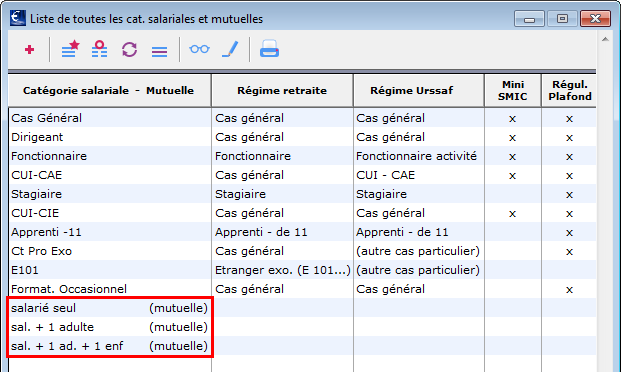621x372 pixels.
Task: Select the Apprenti -11 row
Action: pos(302,232)
